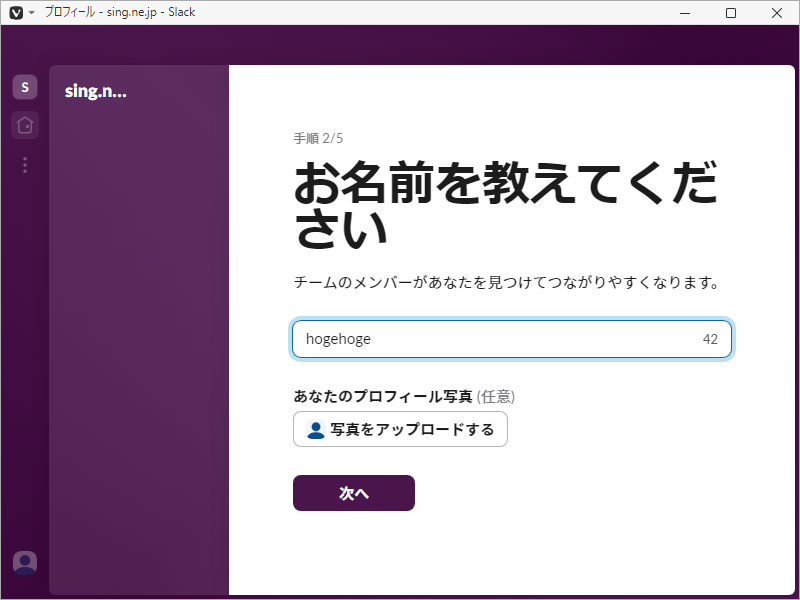The height and width of the screenshot is (600, 800).
Task: Open the Home icon in sidebar
Action: 24,125
